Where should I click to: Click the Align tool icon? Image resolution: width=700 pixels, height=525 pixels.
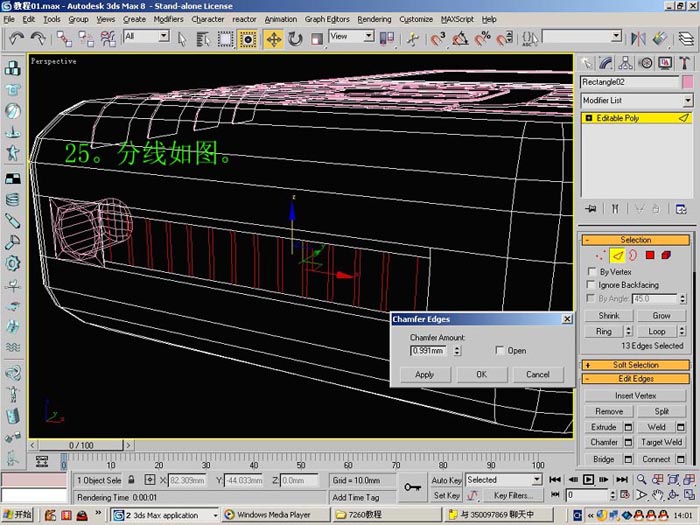660,39
